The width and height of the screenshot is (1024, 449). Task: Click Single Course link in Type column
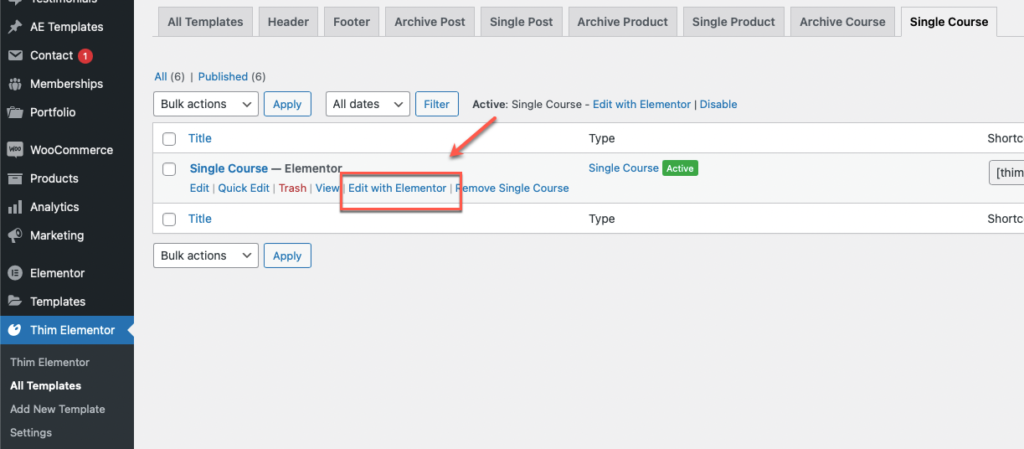623,168
